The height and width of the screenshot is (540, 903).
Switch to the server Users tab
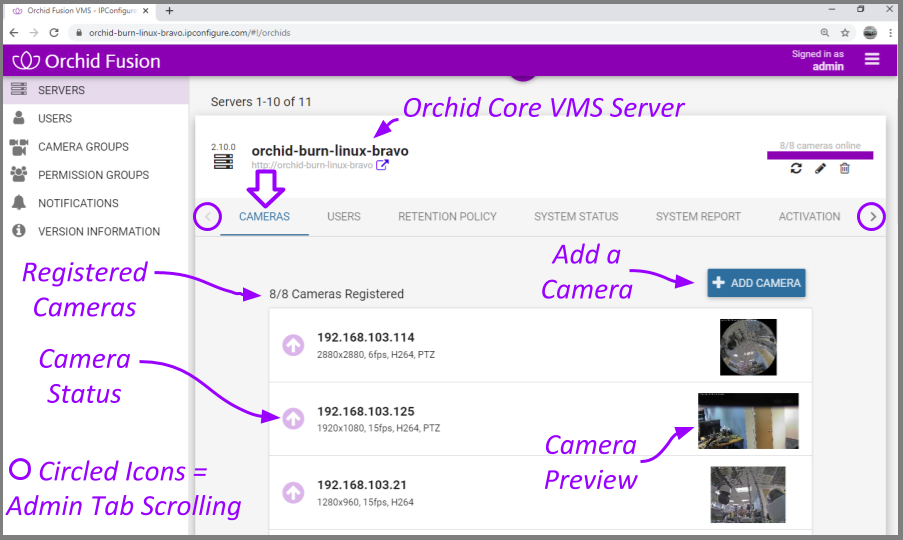[344, 216]
